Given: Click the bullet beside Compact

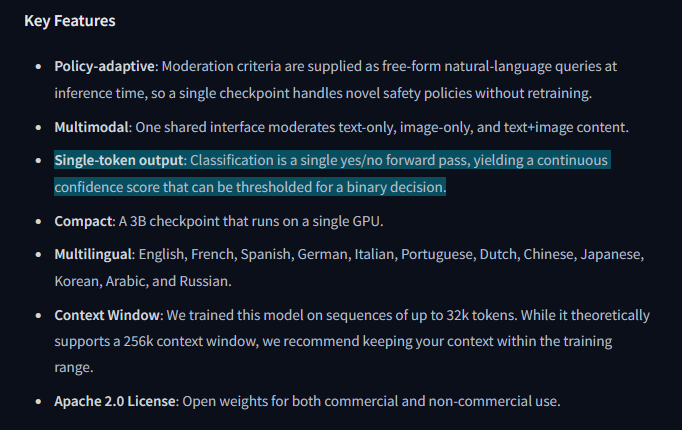Looking at the screenshot, I should pos(38,221).
